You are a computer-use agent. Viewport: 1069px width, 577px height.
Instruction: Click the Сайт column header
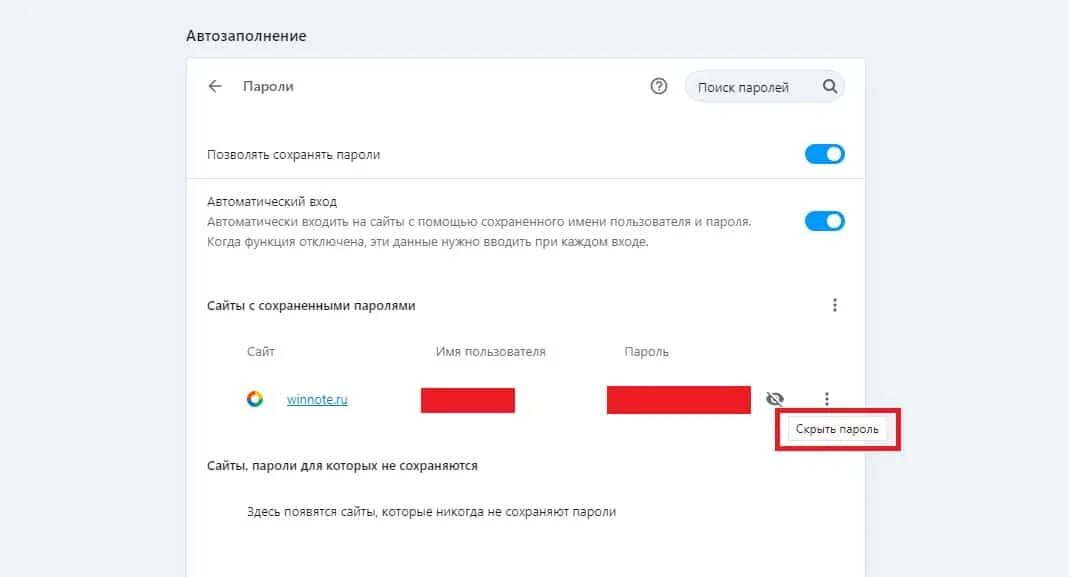click(260, 352)
